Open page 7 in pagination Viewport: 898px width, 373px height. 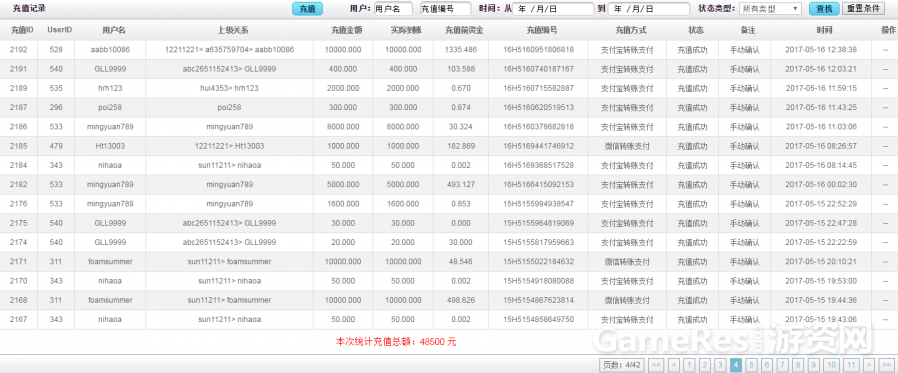(782, 364)
